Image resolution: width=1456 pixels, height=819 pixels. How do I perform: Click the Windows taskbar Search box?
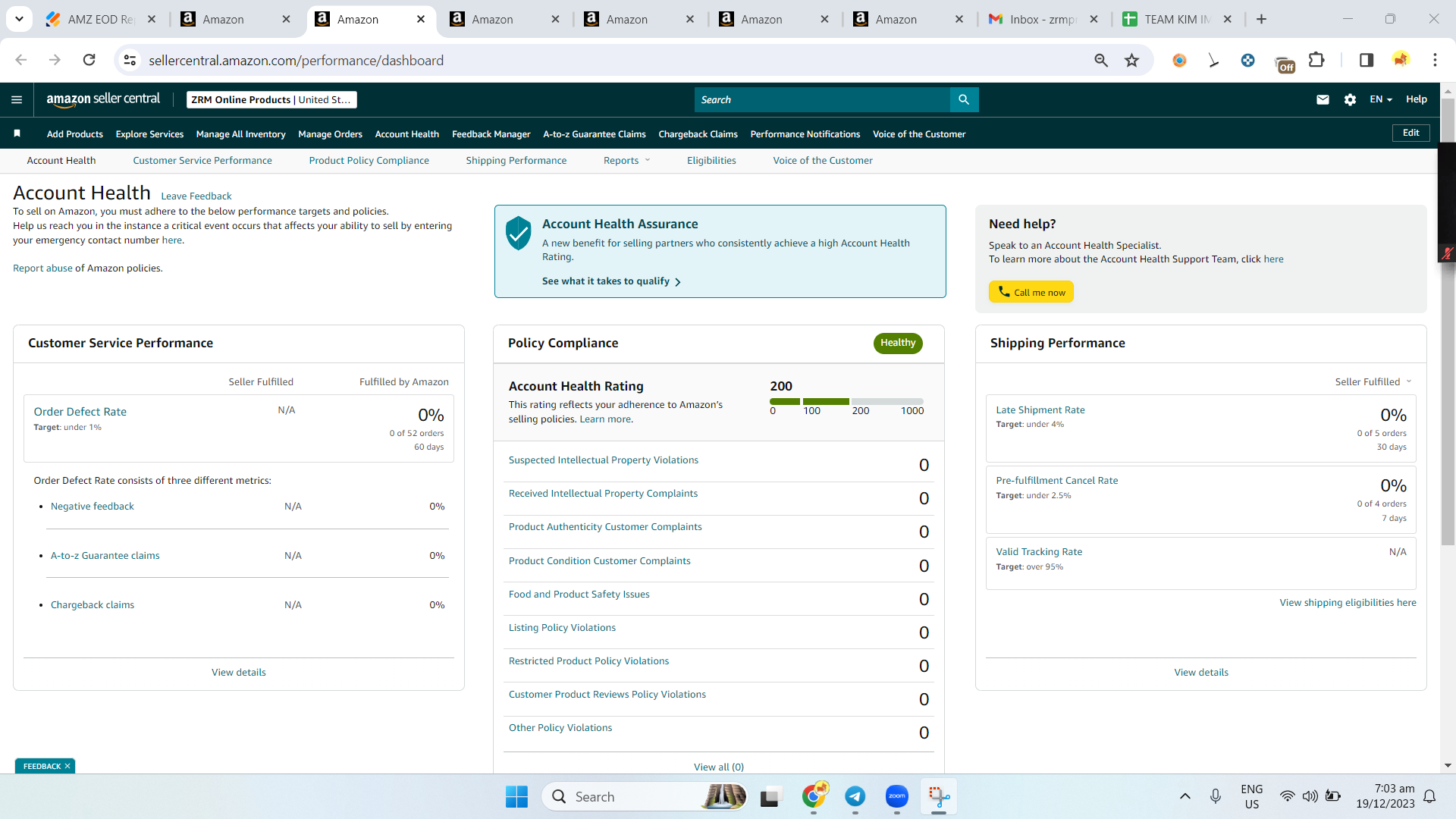[x=645, y=796]
